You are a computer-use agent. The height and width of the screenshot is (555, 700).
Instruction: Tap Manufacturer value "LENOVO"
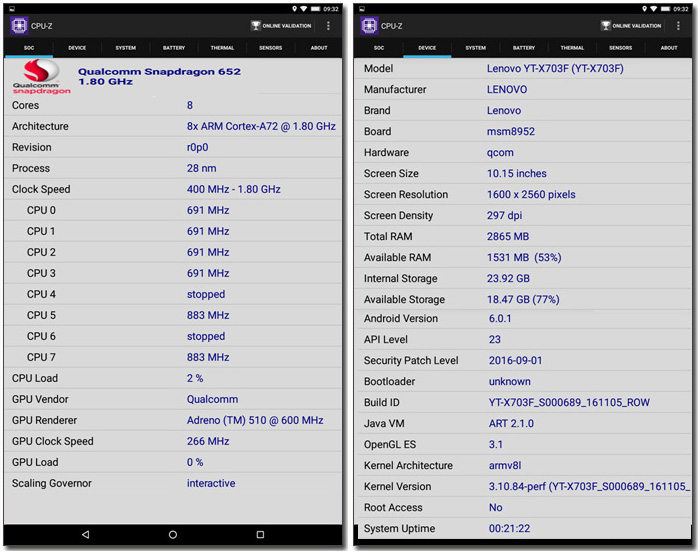tap(507, 90)
